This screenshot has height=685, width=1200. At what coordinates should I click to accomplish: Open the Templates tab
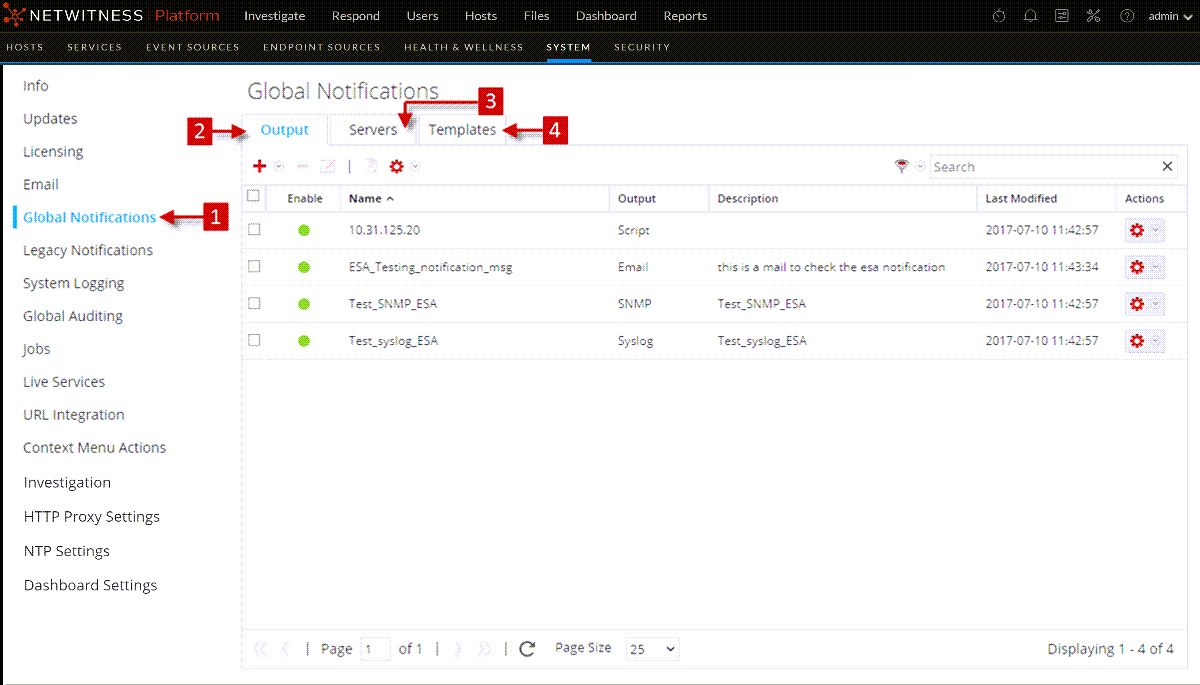(x=462, y=130)
